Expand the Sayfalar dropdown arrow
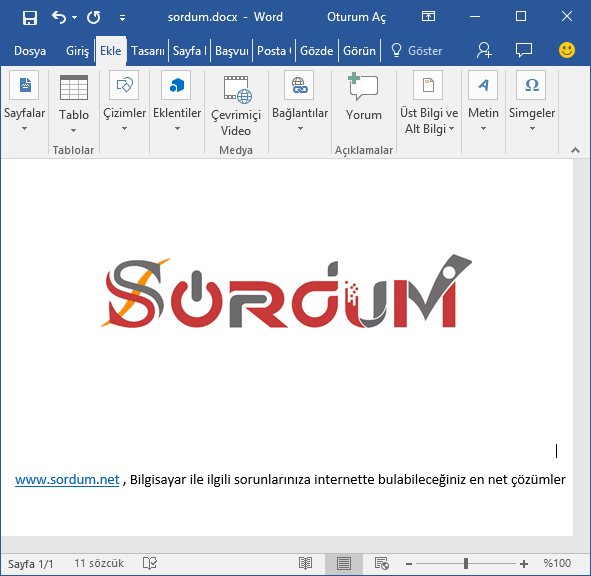591x576 pixels. (x=24, y=129)
